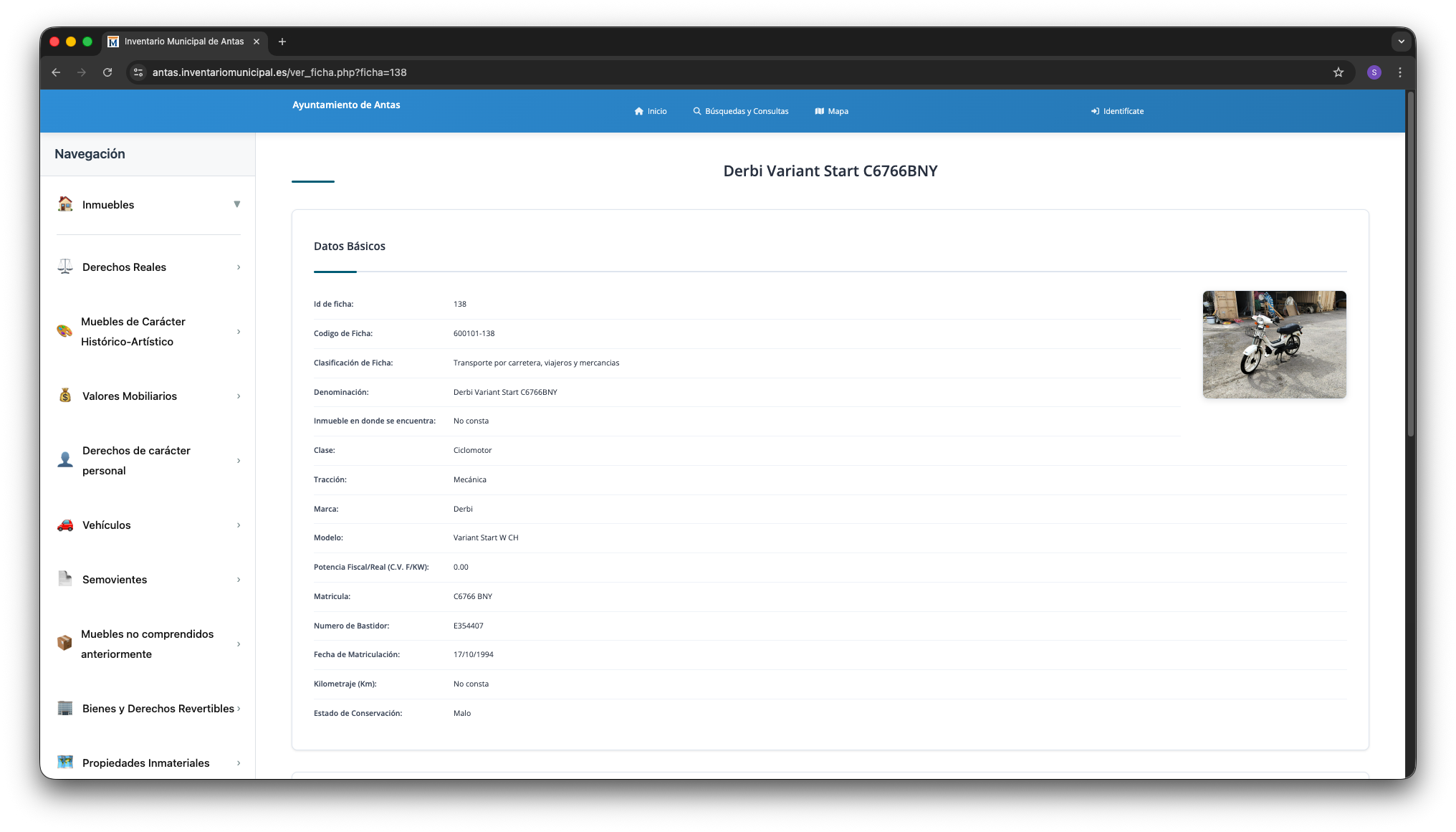Click the Semovientes sidebar icon
Screen dimensions: 1456x832
(x=64, y=579)
